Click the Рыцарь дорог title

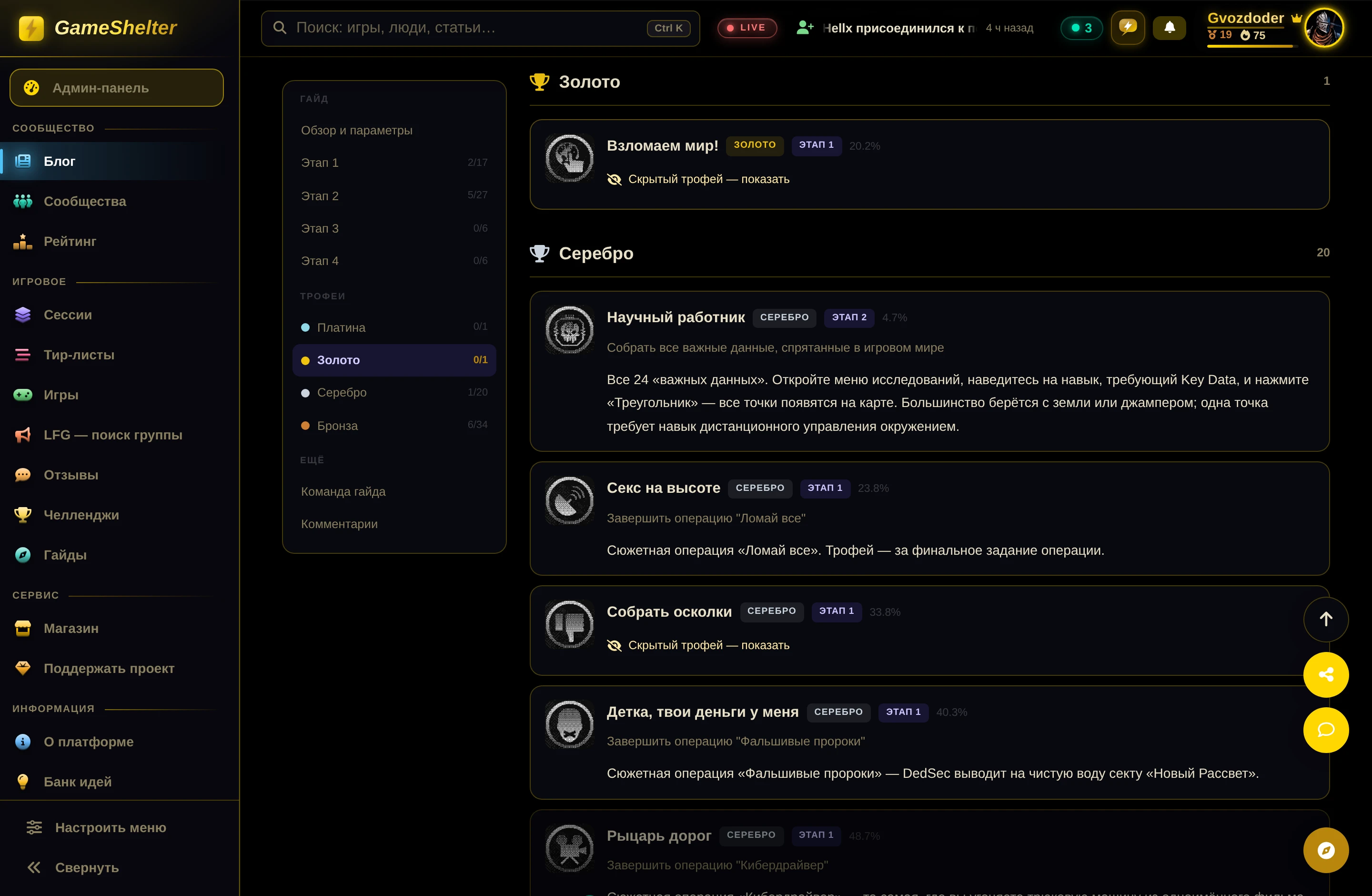tap(659, 835)
